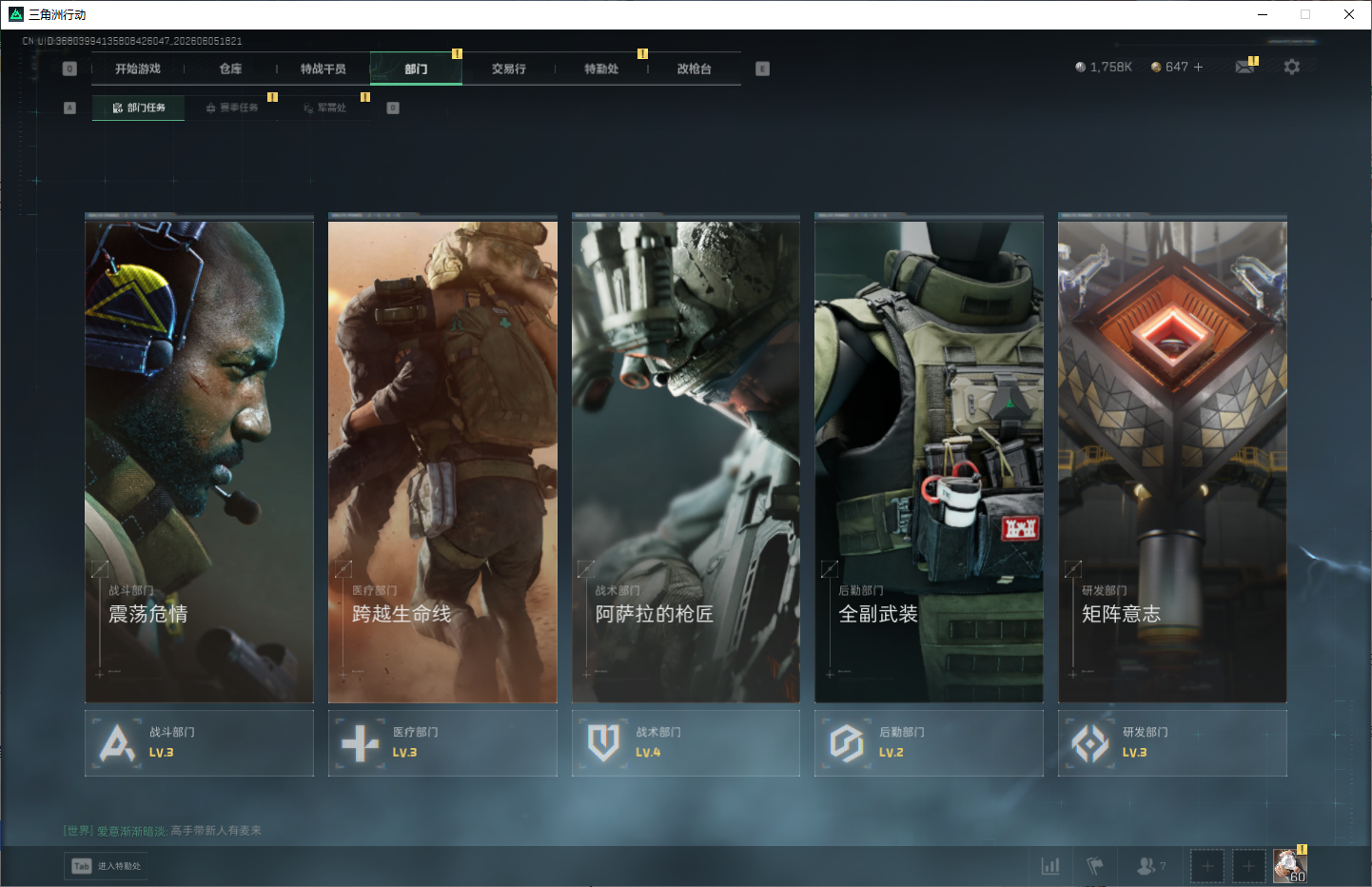Click the player avatar level 60
1372x887 pixels.
(1290, 866)
